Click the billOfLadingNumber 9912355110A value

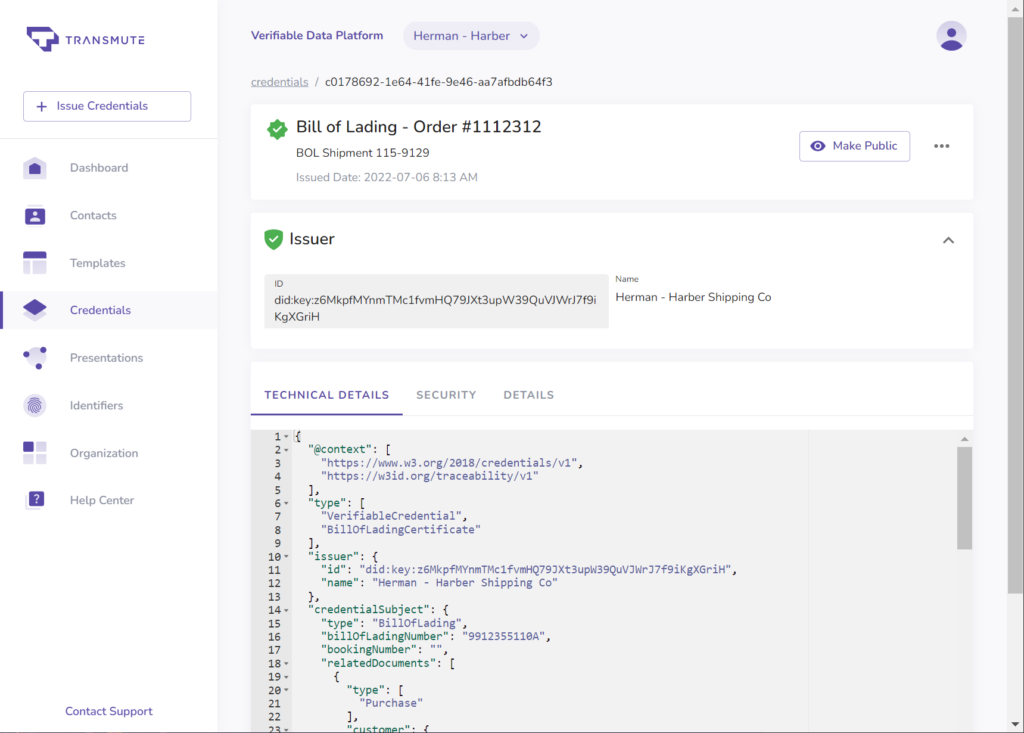(x=503, y=636)
